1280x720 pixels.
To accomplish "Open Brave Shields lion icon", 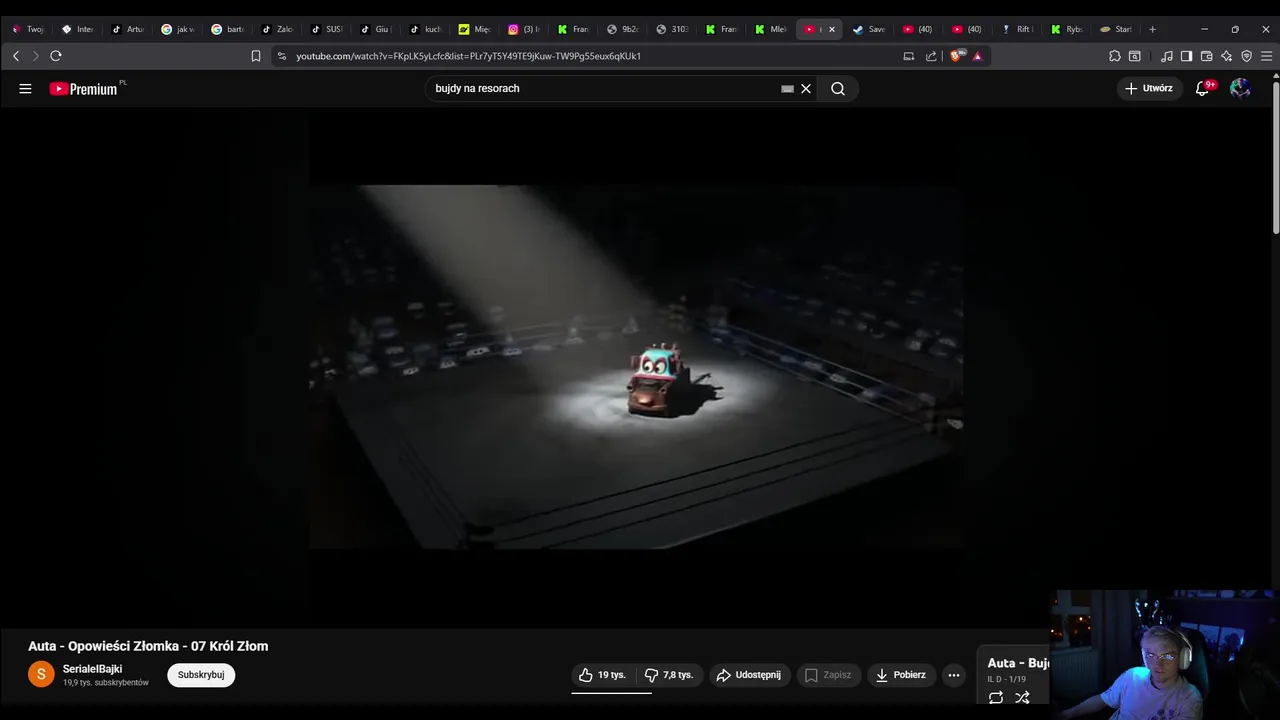I will point(957,56).
